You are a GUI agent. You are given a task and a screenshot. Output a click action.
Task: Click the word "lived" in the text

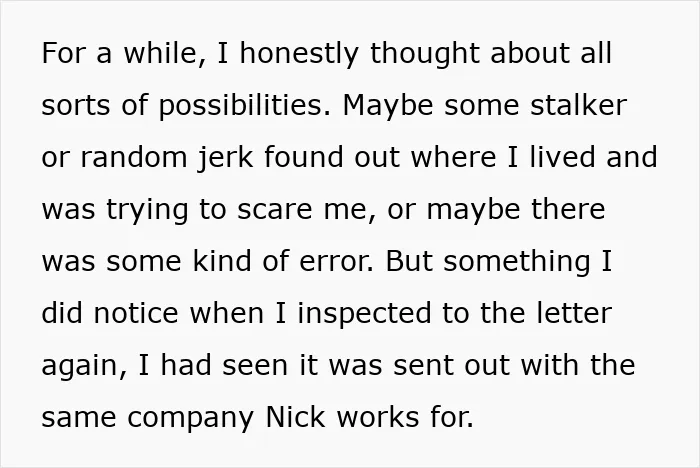click(x=562, y=157)
